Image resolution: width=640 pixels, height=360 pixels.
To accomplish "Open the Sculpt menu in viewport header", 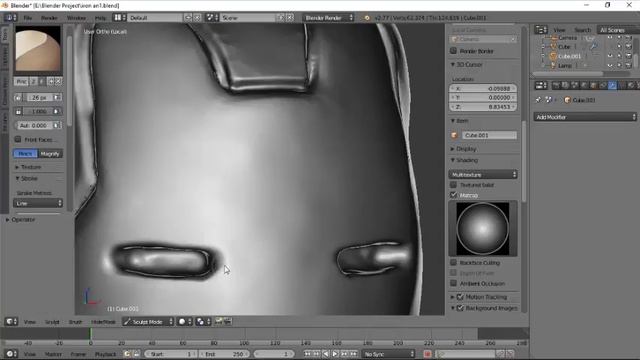I will 52,322.
